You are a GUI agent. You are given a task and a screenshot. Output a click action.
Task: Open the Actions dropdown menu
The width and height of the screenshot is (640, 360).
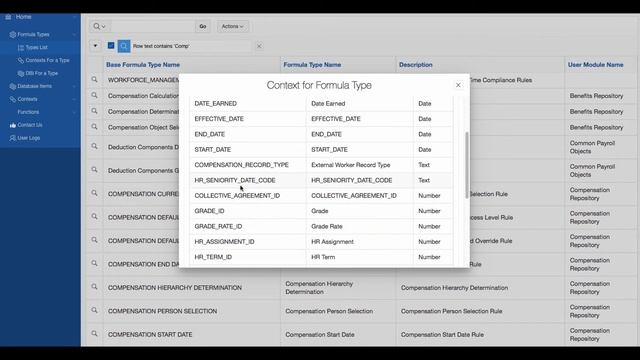click(x=232, y=27)
